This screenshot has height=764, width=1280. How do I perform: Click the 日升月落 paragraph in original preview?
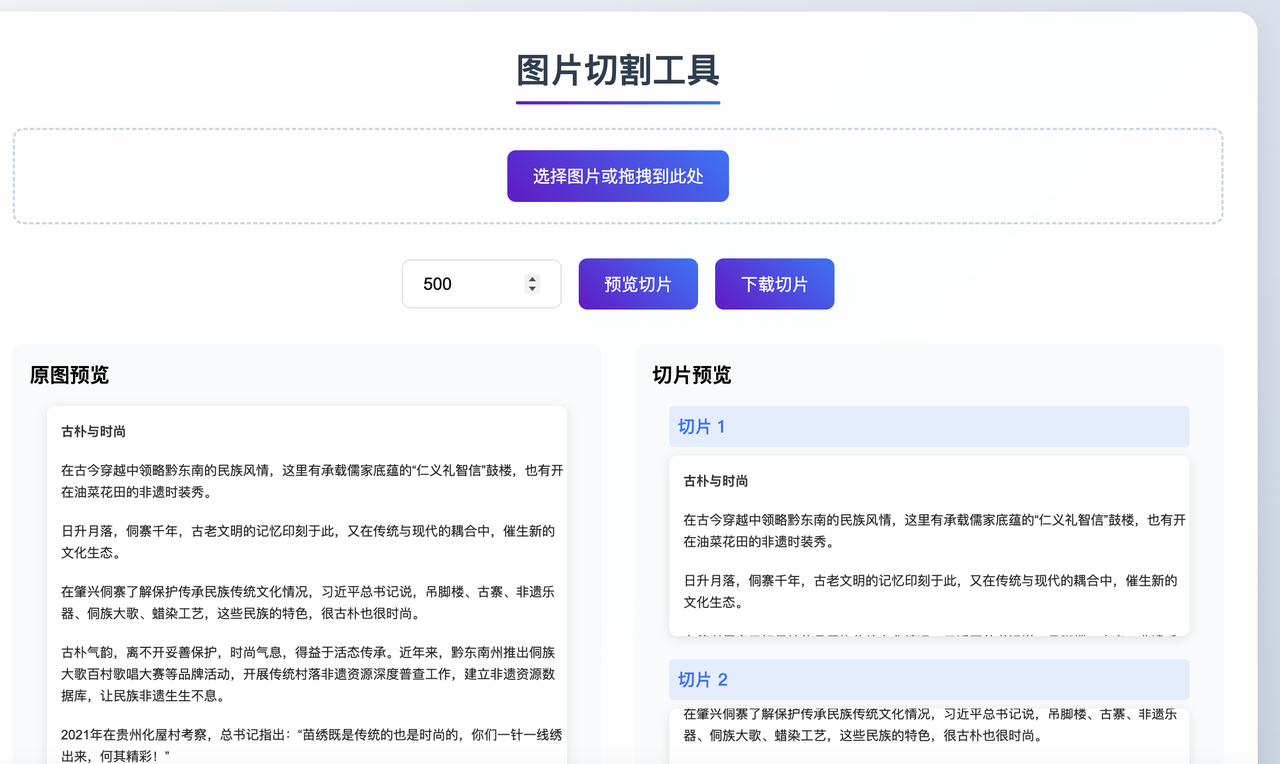tap(308, 542)
